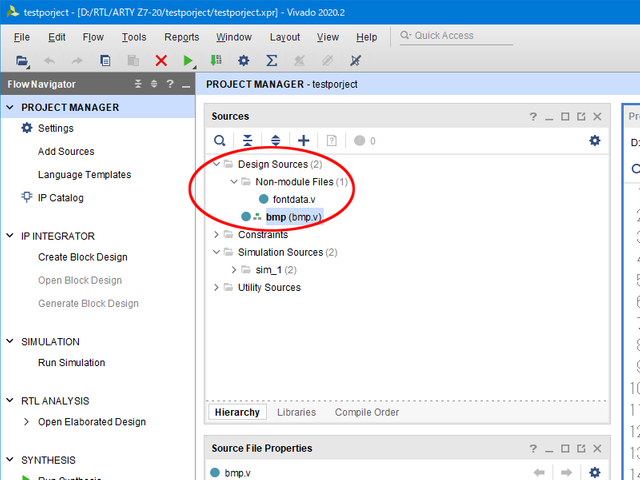The width and height of the screenshot is (640, 480).
Task: Click the IP Catalog entry
Action: click(60, 198)
